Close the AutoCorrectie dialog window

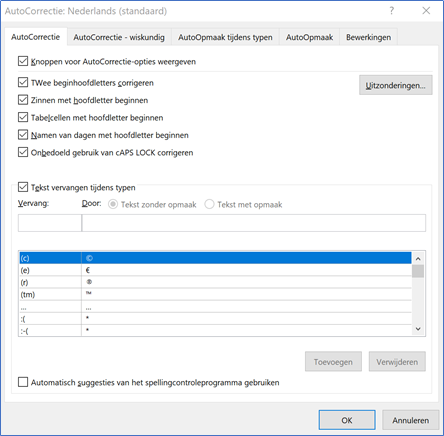(x=426, y=11)
